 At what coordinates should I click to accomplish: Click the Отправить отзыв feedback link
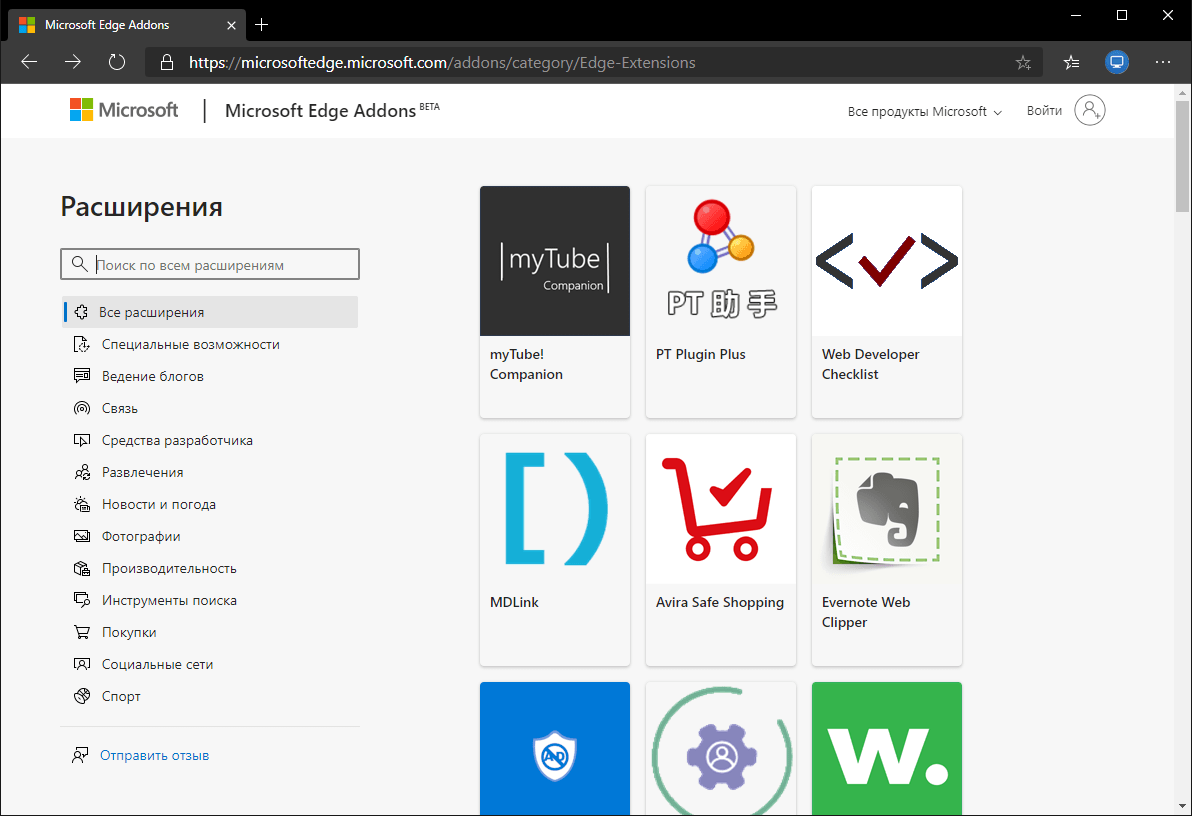click(154, 755)
